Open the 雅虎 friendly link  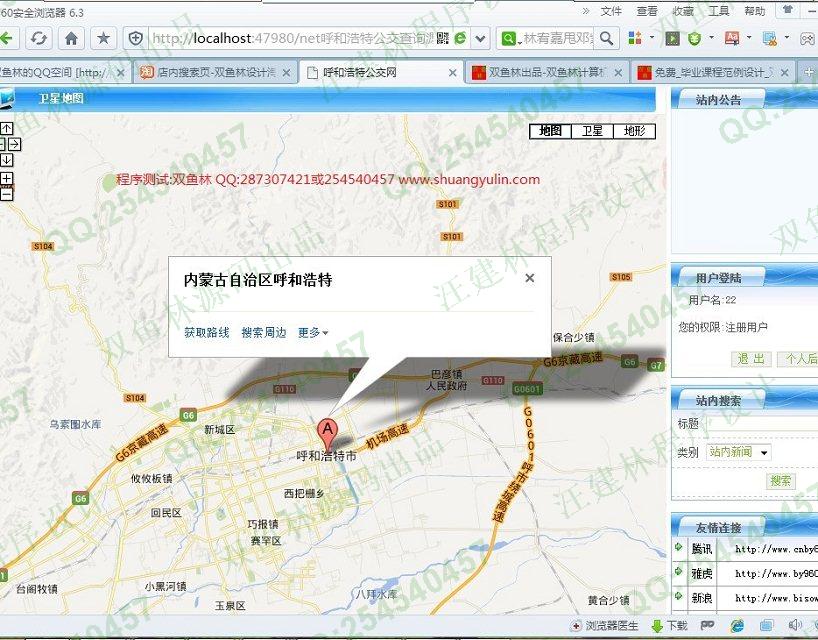point(702,574)
